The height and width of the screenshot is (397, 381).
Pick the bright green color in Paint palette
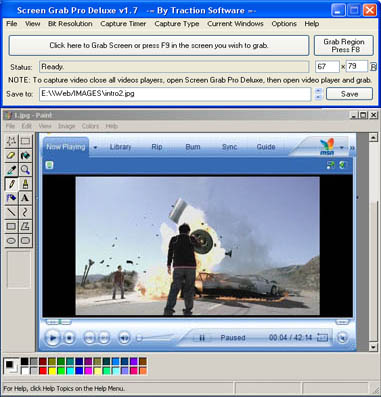click(61, 370)
